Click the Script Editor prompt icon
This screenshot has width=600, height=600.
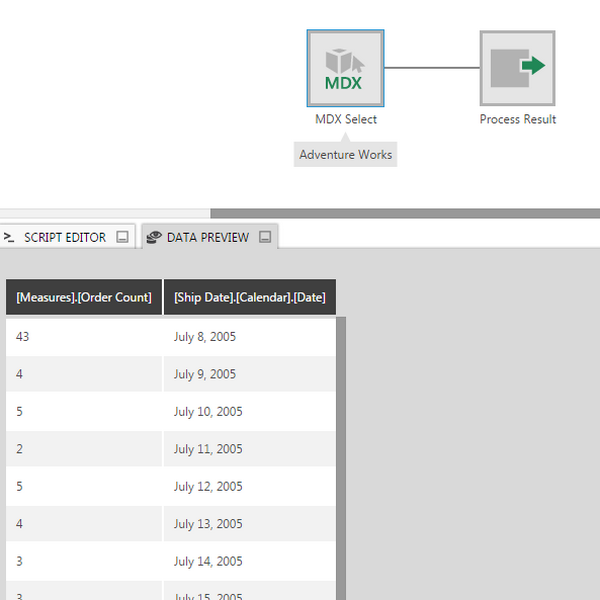[x=9, y=238]
